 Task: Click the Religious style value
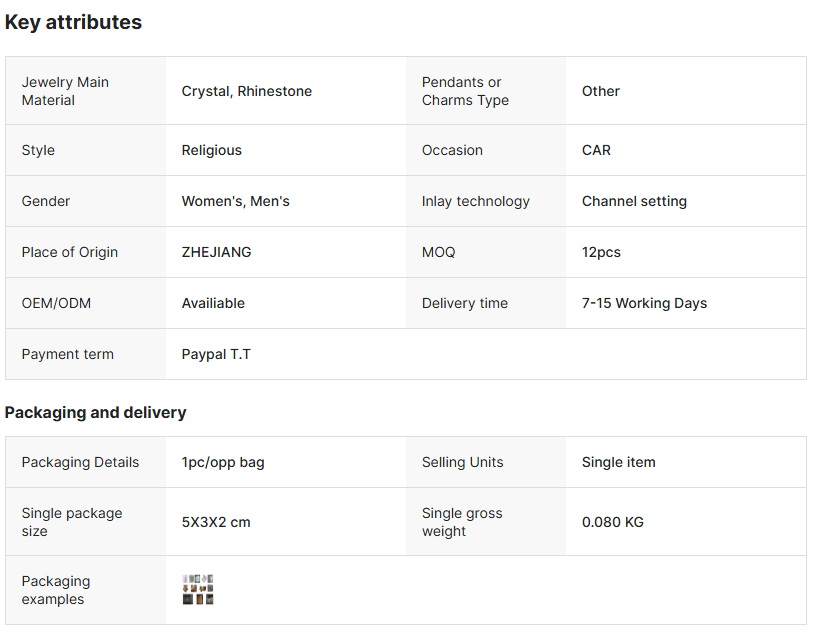point(211,150)
